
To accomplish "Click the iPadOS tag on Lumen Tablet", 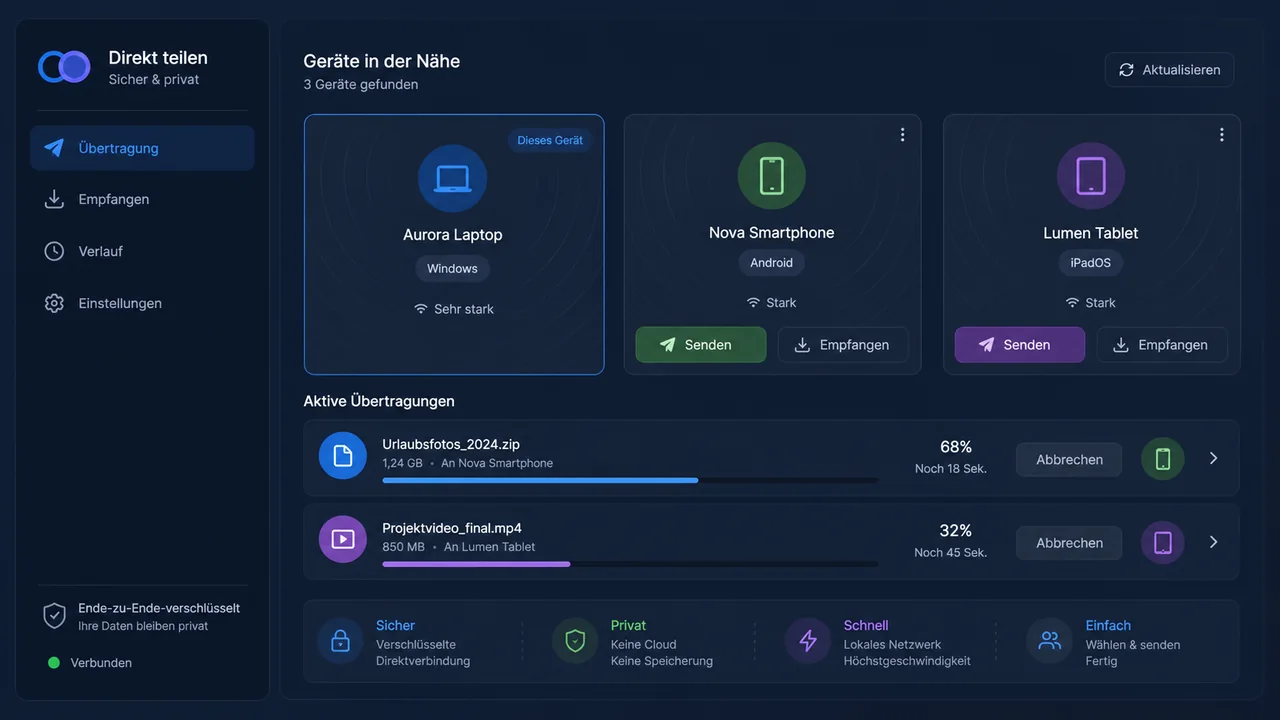I will pyautogui.click(x=1090, y=263).
